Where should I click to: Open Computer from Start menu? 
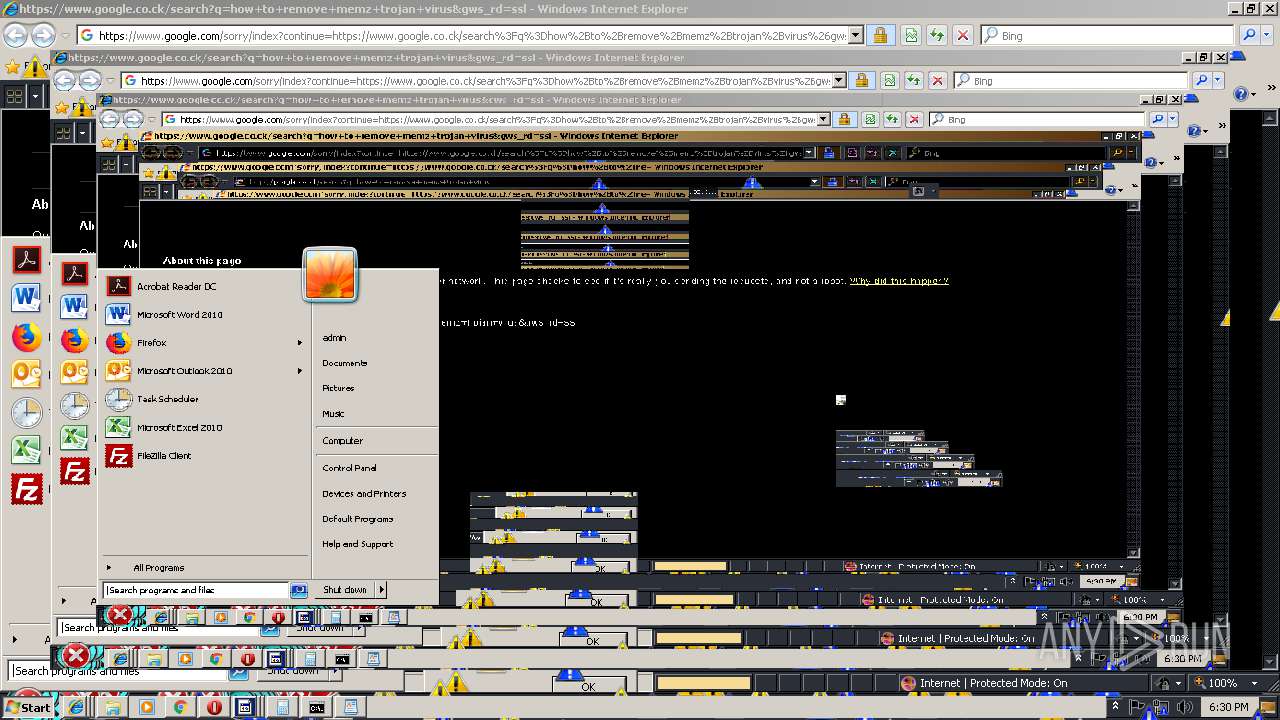(342, 441)
